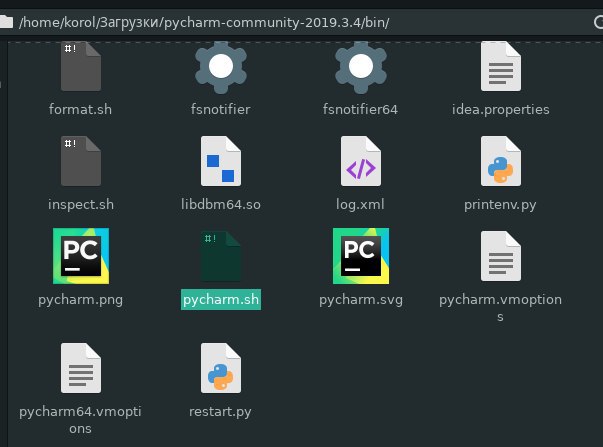Click the format.sh file name
This screenshot has height=447, width=603.
tap(80, 109)
